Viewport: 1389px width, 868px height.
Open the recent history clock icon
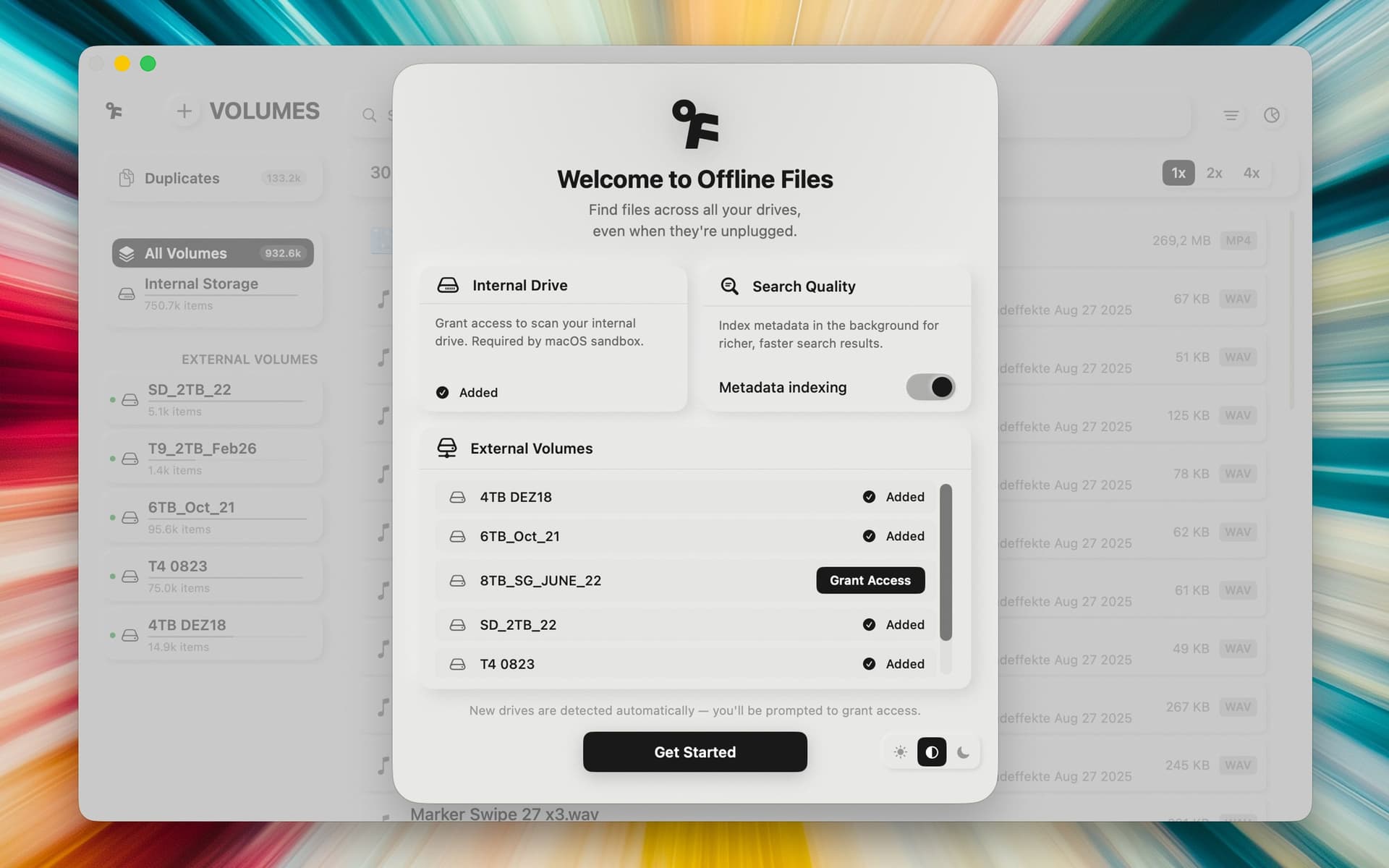click(x=1273, y=115)
